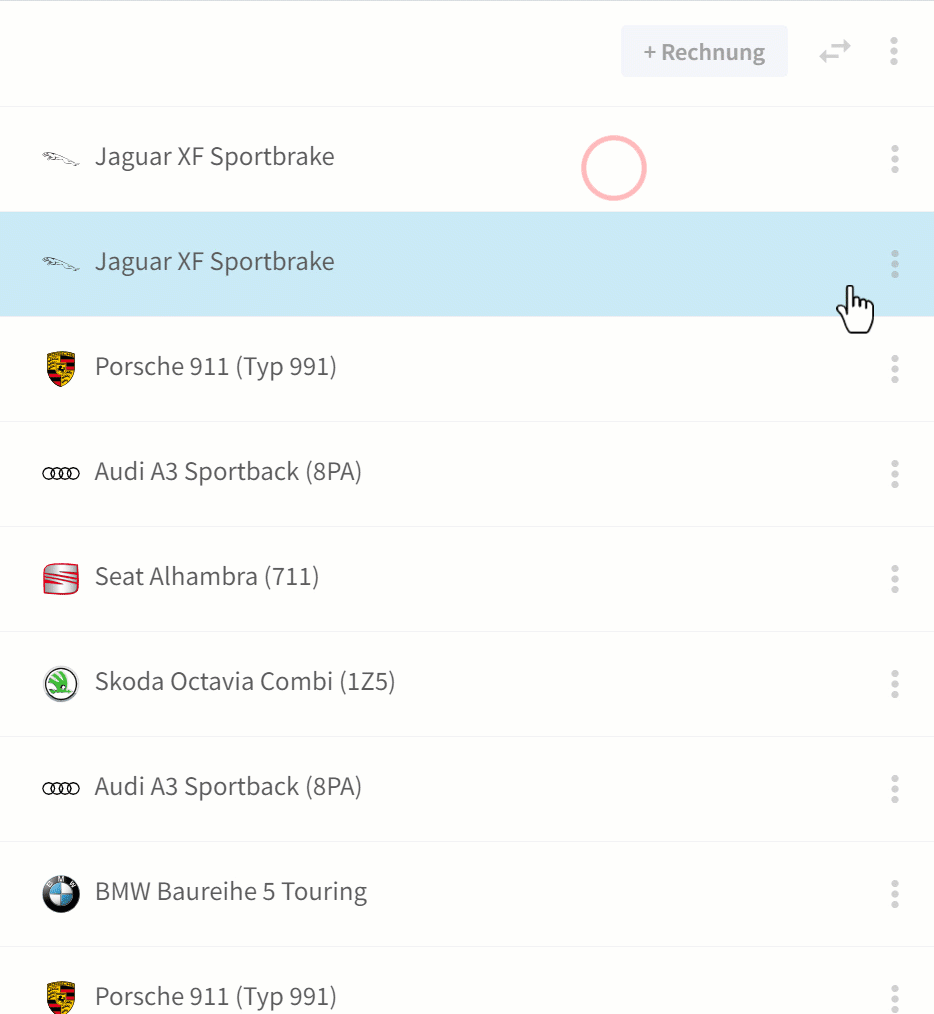Image resolution: width=934 pixels, height=1014 pixels.
Task: Open options for first Audi A3 Sportback
Action: click(x=895, y=474)
